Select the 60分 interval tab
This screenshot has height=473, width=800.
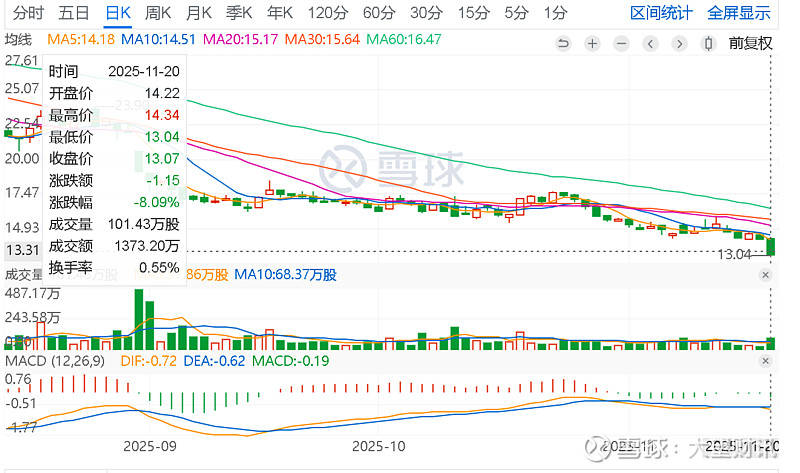(x=379, y=13)
